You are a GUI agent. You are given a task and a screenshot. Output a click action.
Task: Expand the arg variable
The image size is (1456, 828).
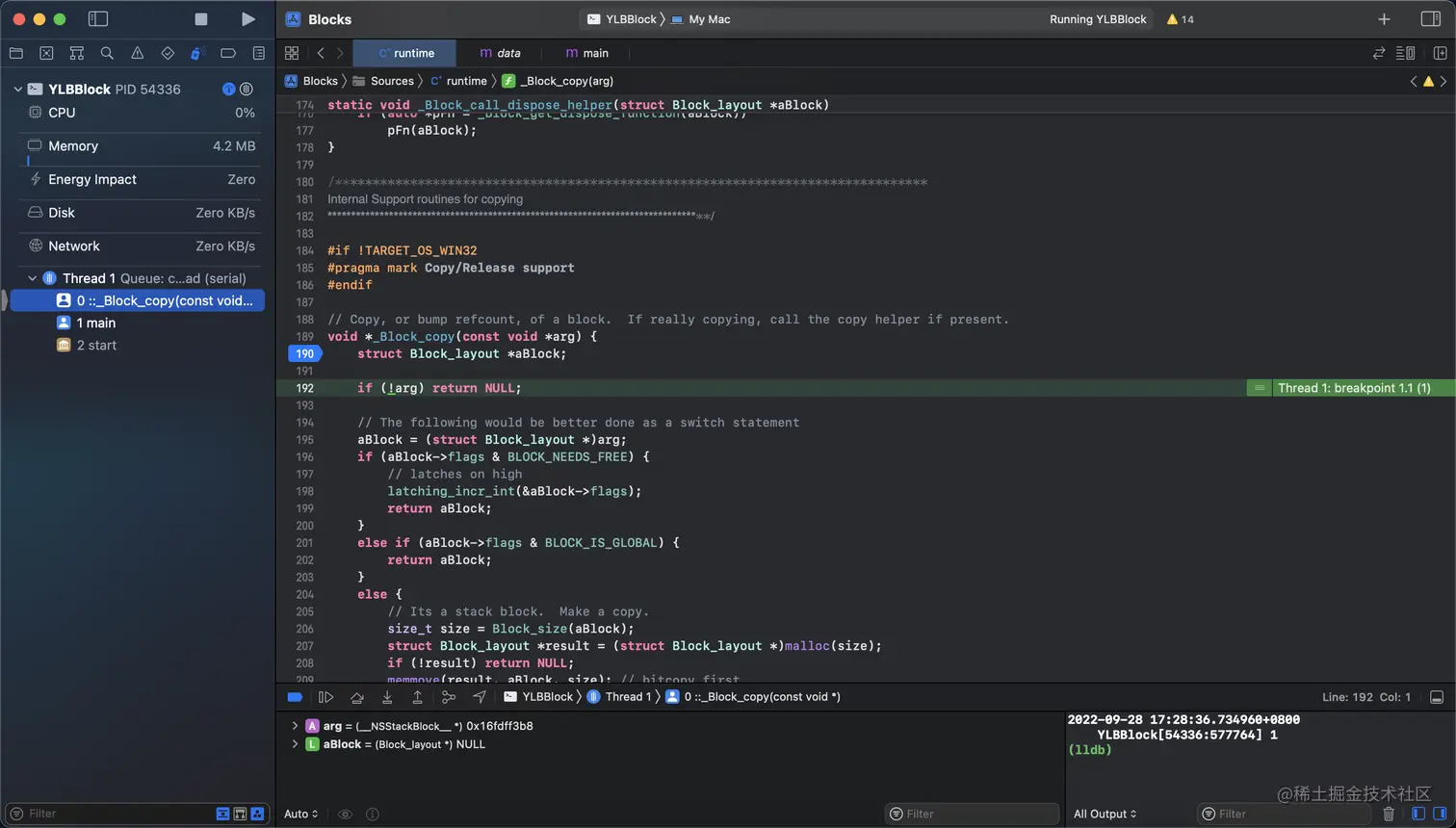[295, 726]
